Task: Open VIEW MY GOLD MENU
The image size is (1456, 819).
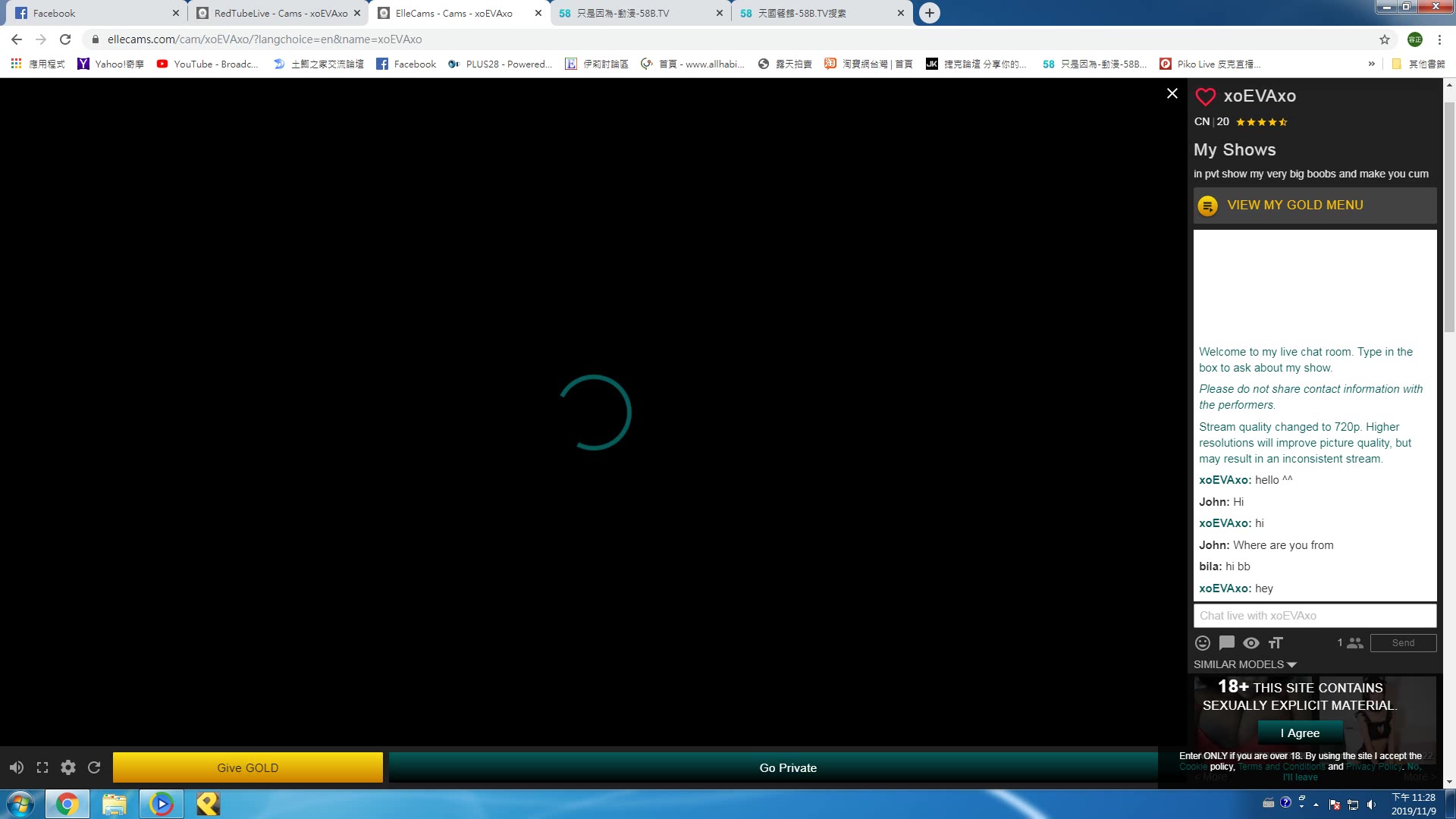Action: [x=1315, y=205]
